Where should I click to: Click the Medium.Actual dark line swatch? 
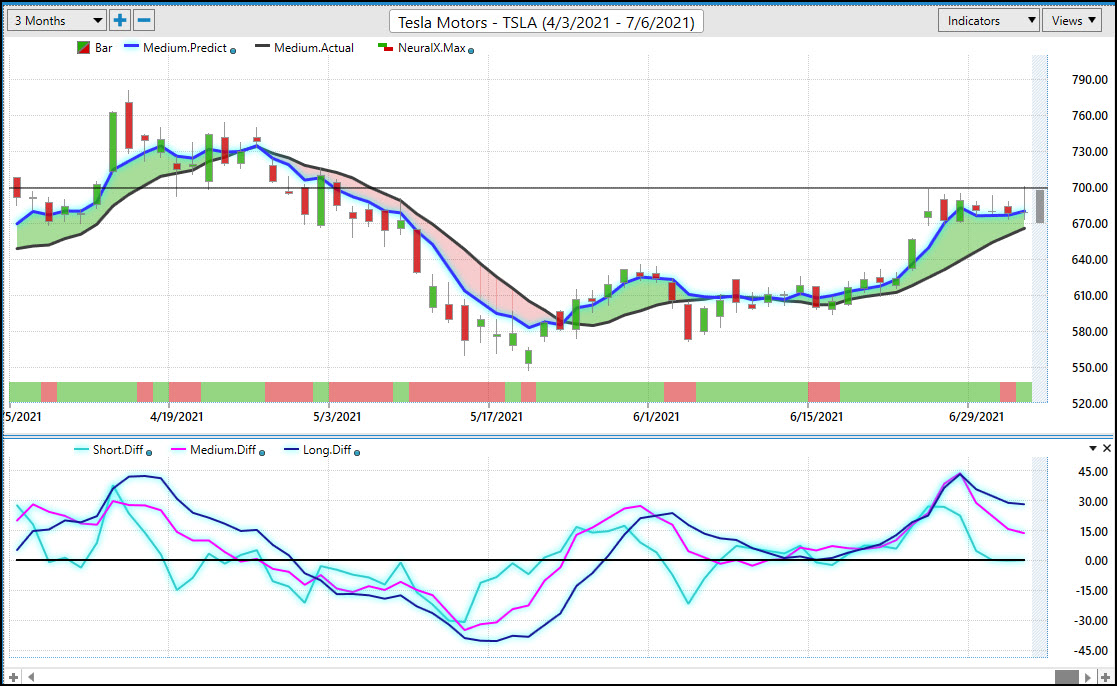pyautogui.click(x=262, y=47)
